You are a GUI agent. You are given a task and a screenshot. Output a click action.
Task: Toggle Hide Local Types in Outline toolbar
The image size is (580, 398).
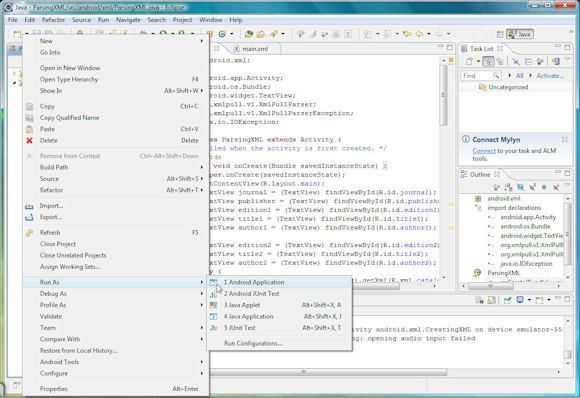[x=556, y=188]
